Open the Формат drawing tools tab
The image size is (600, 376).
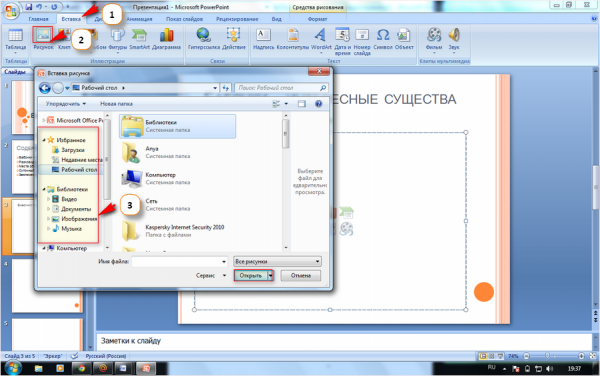pos(318,19)
